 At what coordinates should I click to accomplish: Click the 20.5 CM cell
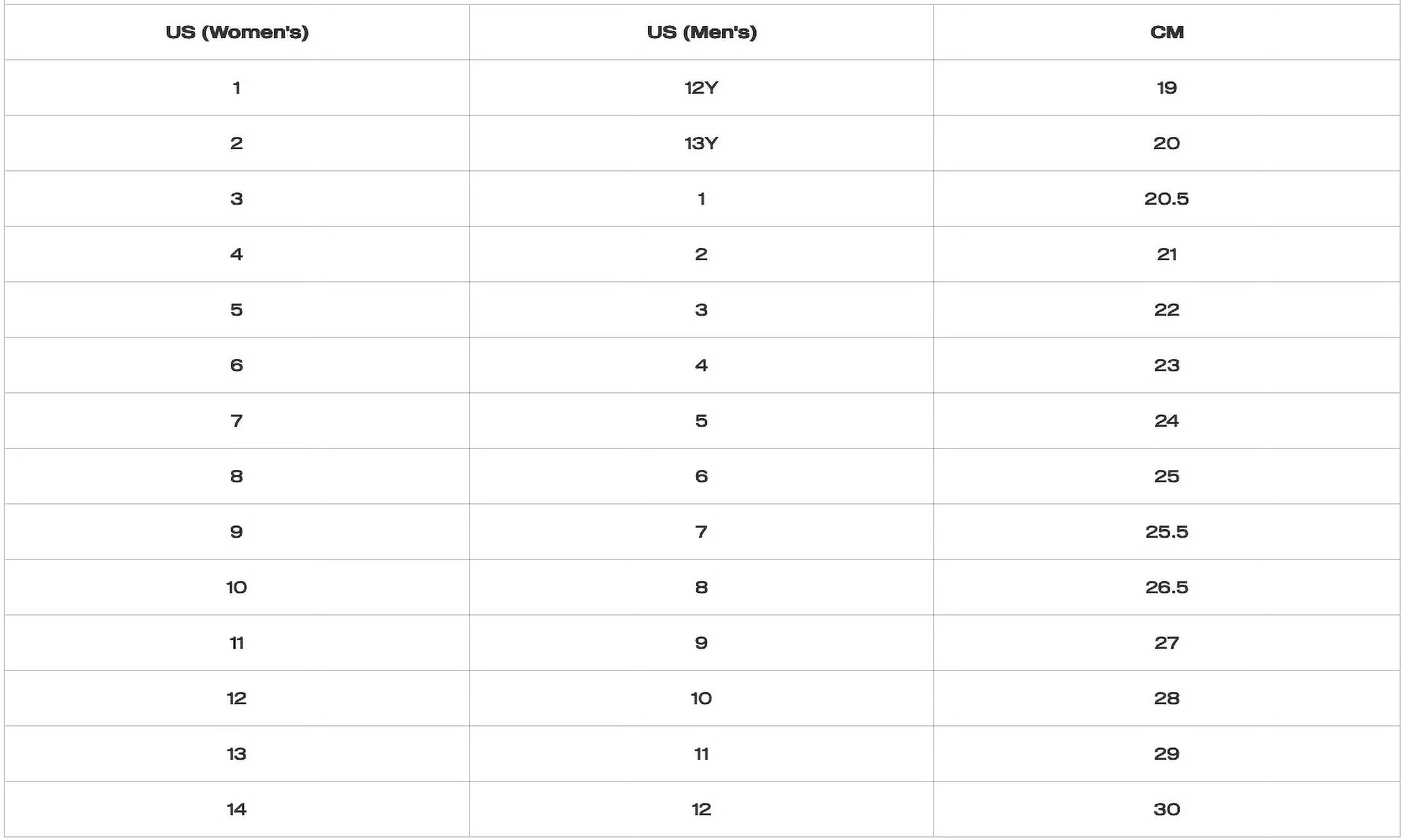(1166, 199)
